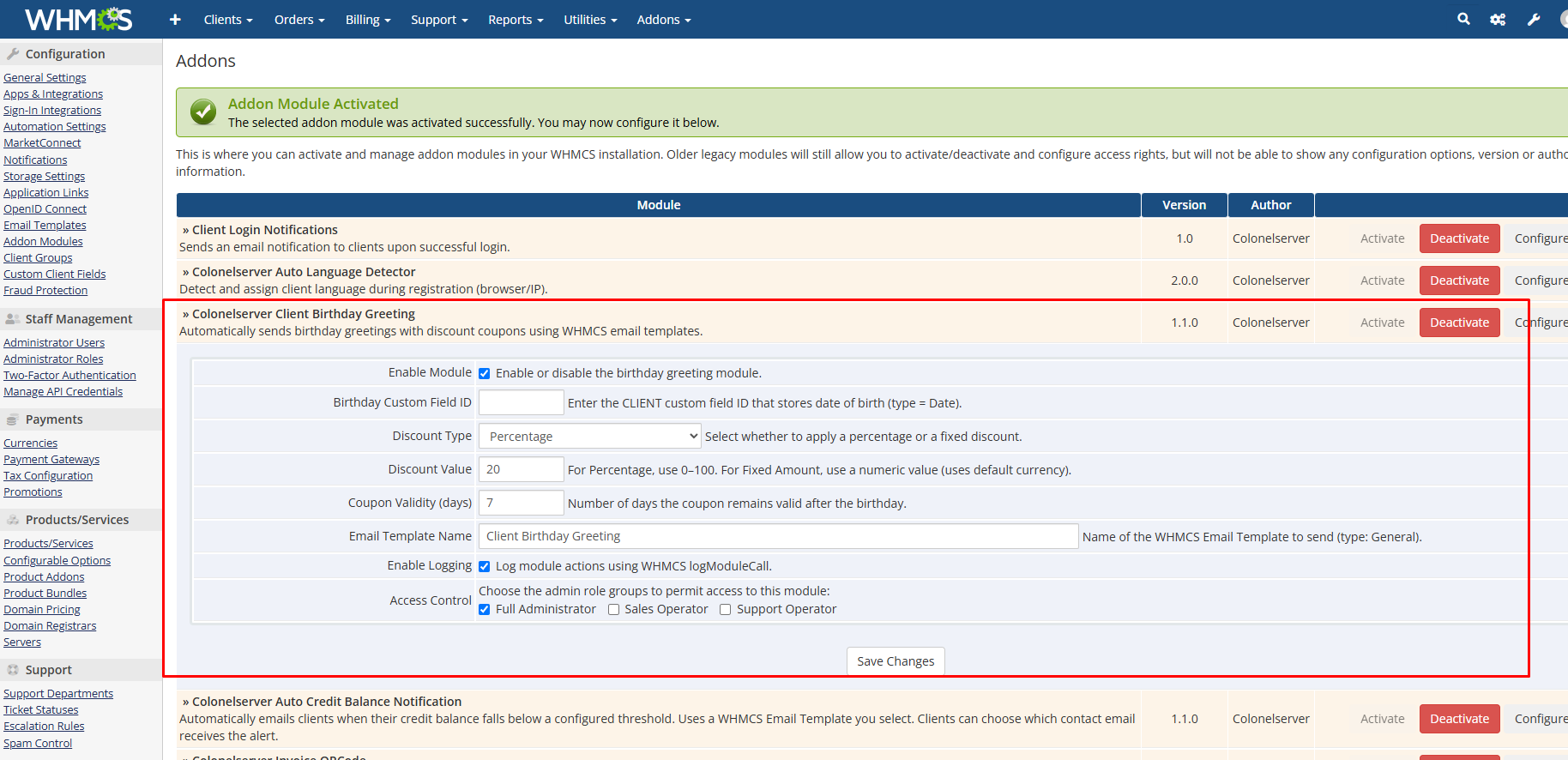Open the wrench setup icon
The image size is (1568, 760).
(x=1534, y=20)
